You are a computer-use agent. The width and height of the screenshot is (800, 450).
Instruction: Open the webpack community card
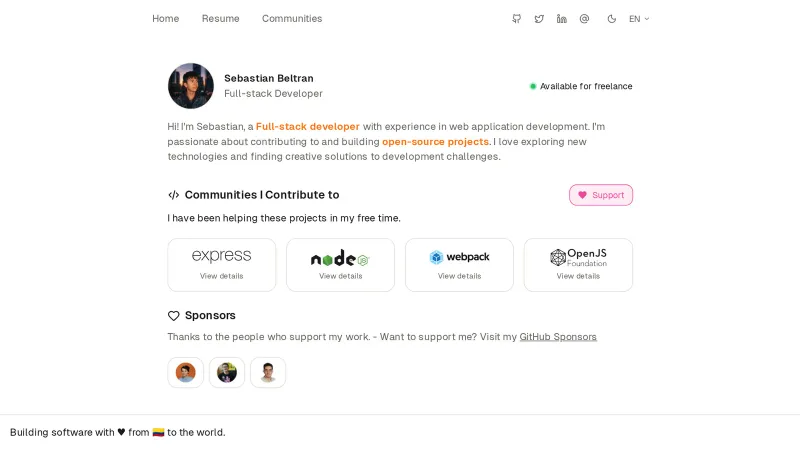(x=459, y=265)
